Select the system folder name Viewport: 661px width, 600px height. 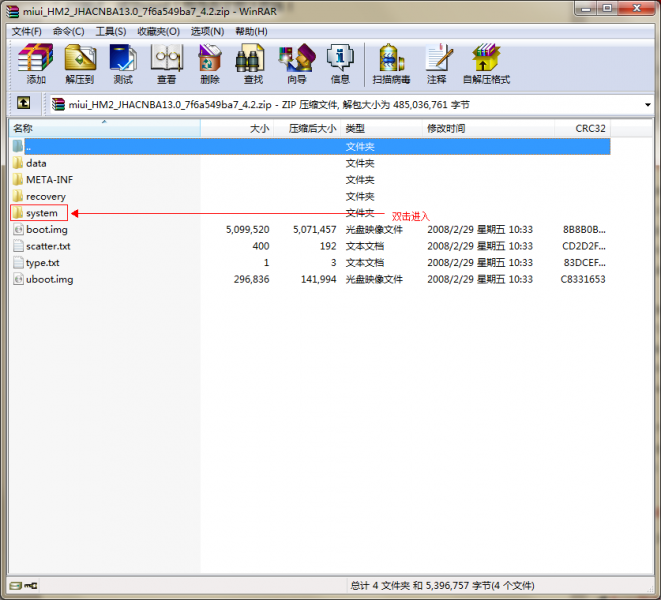pos(42,213)
